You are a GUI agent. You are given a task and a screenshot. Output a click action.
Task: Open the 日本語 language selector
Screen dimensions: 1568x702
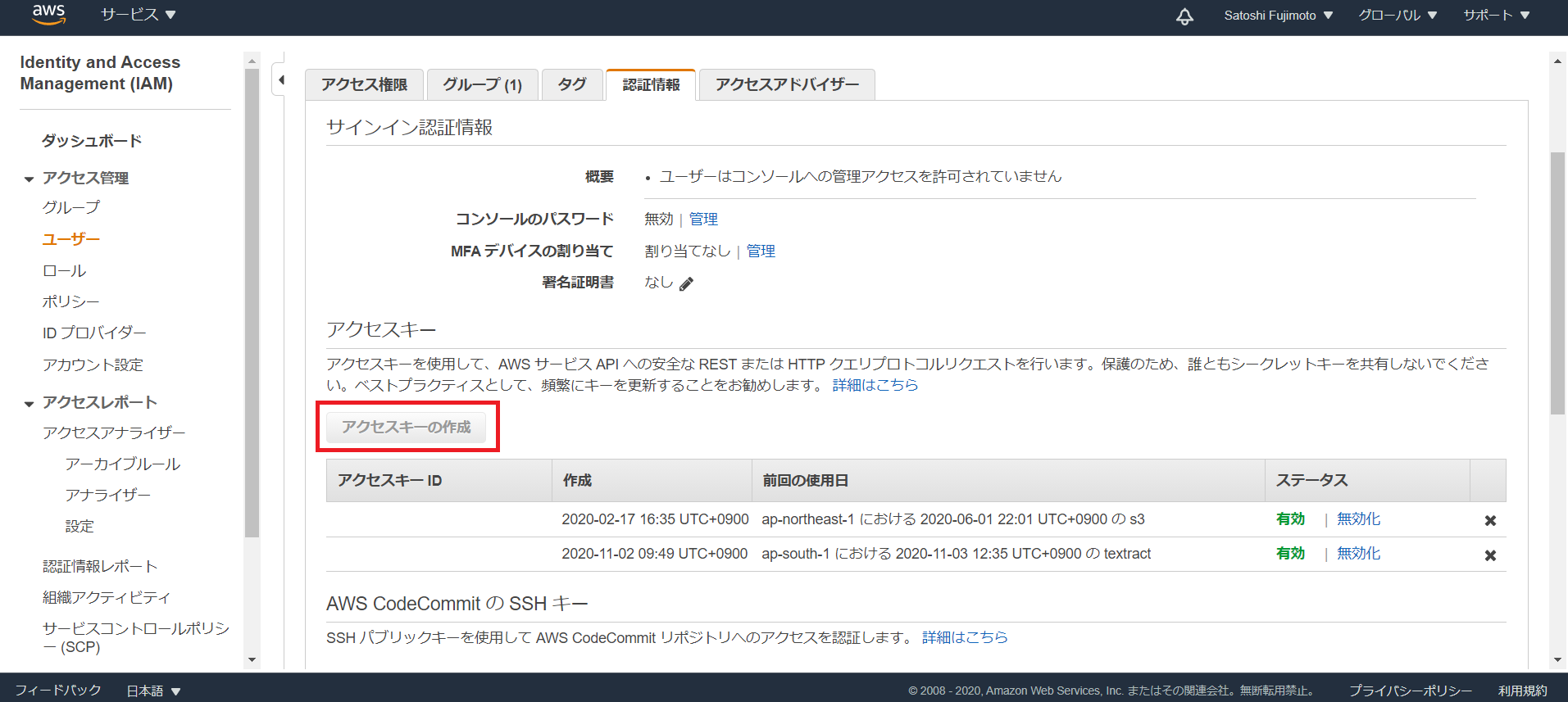tap(153, 691)
